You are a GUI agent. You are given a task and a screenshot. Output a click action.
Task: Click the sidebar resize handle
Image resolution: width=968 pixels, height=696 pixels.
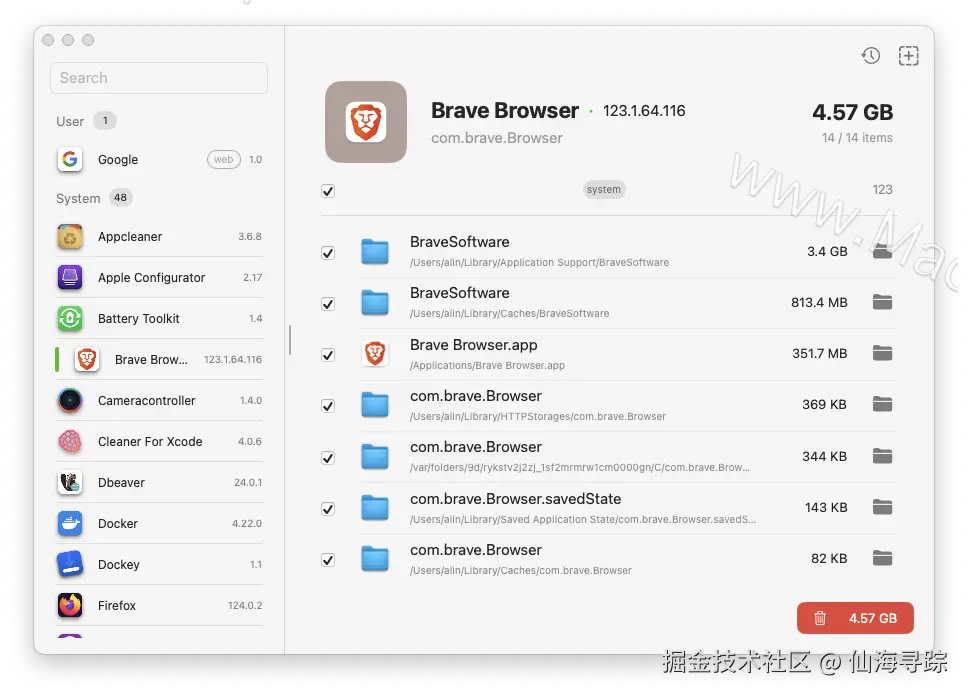tap(290, 340)
